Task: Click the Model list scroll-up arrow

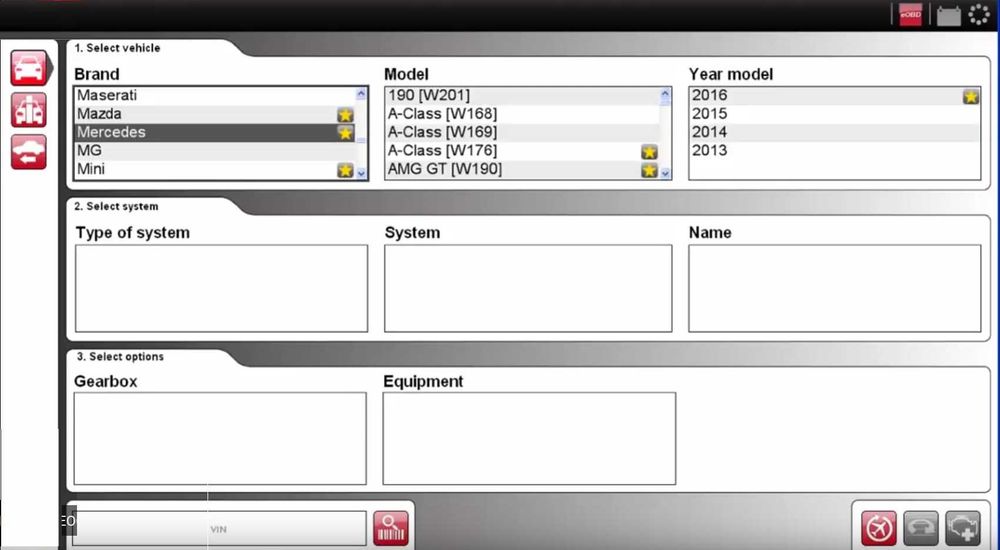Action: click(x=665, y=94)
